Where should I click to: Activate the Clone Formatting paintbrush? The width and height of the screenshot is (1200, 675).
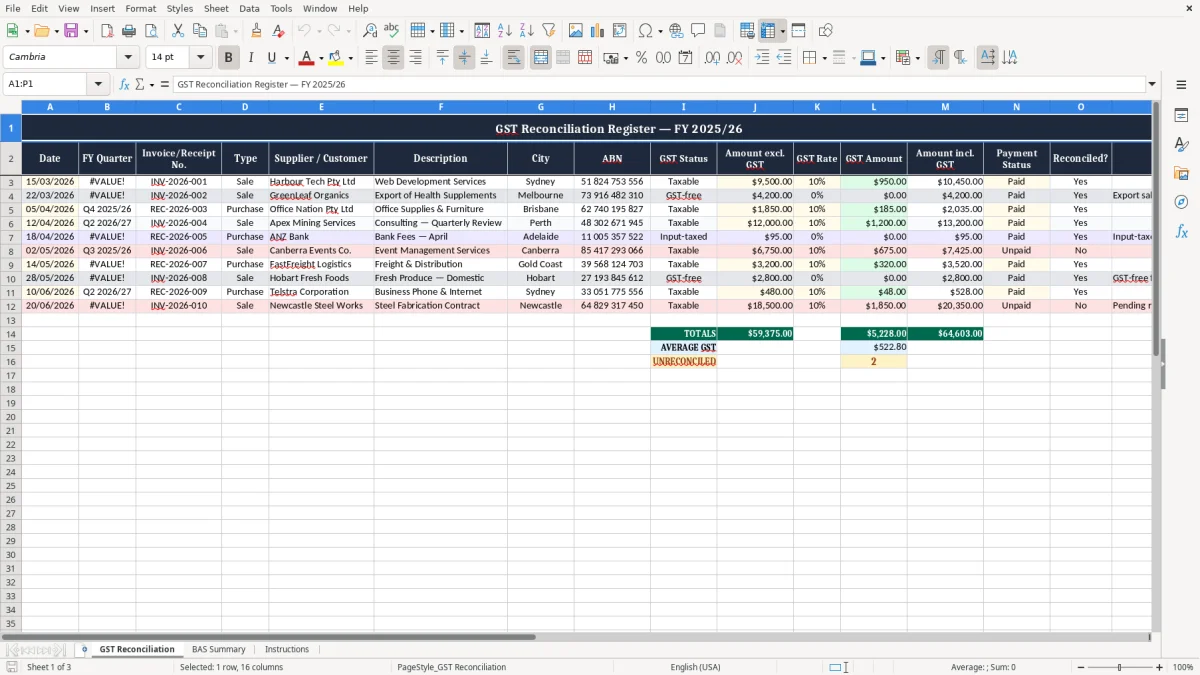(x=256, y=31)
